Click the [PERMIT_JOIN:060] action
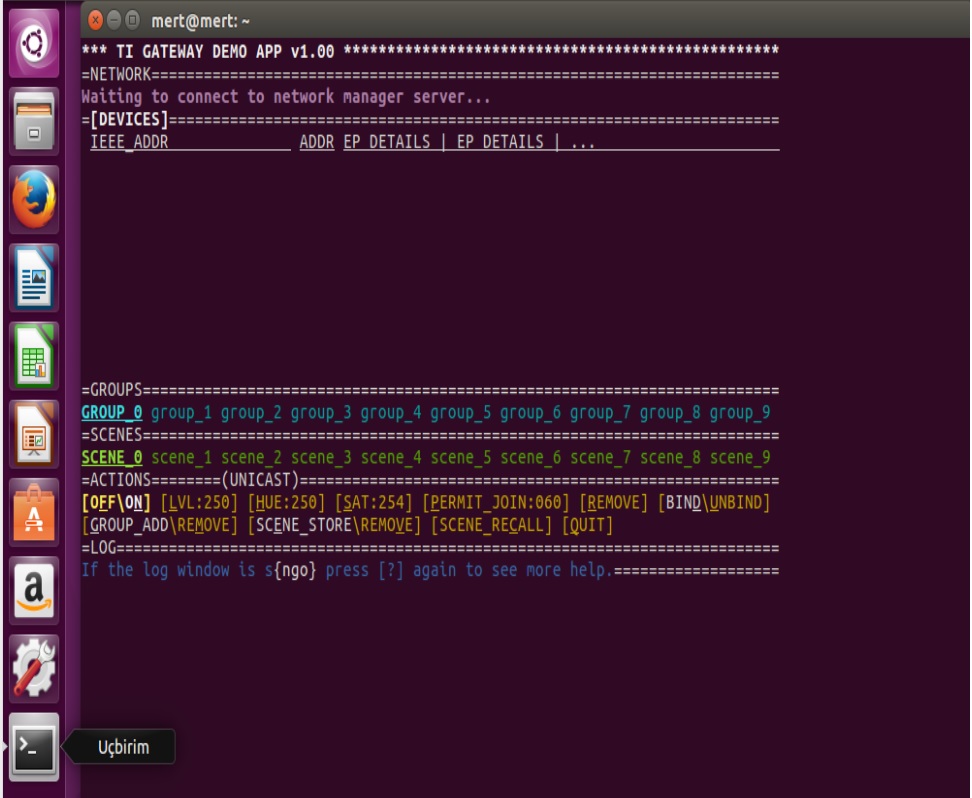 tap(495, 502)
